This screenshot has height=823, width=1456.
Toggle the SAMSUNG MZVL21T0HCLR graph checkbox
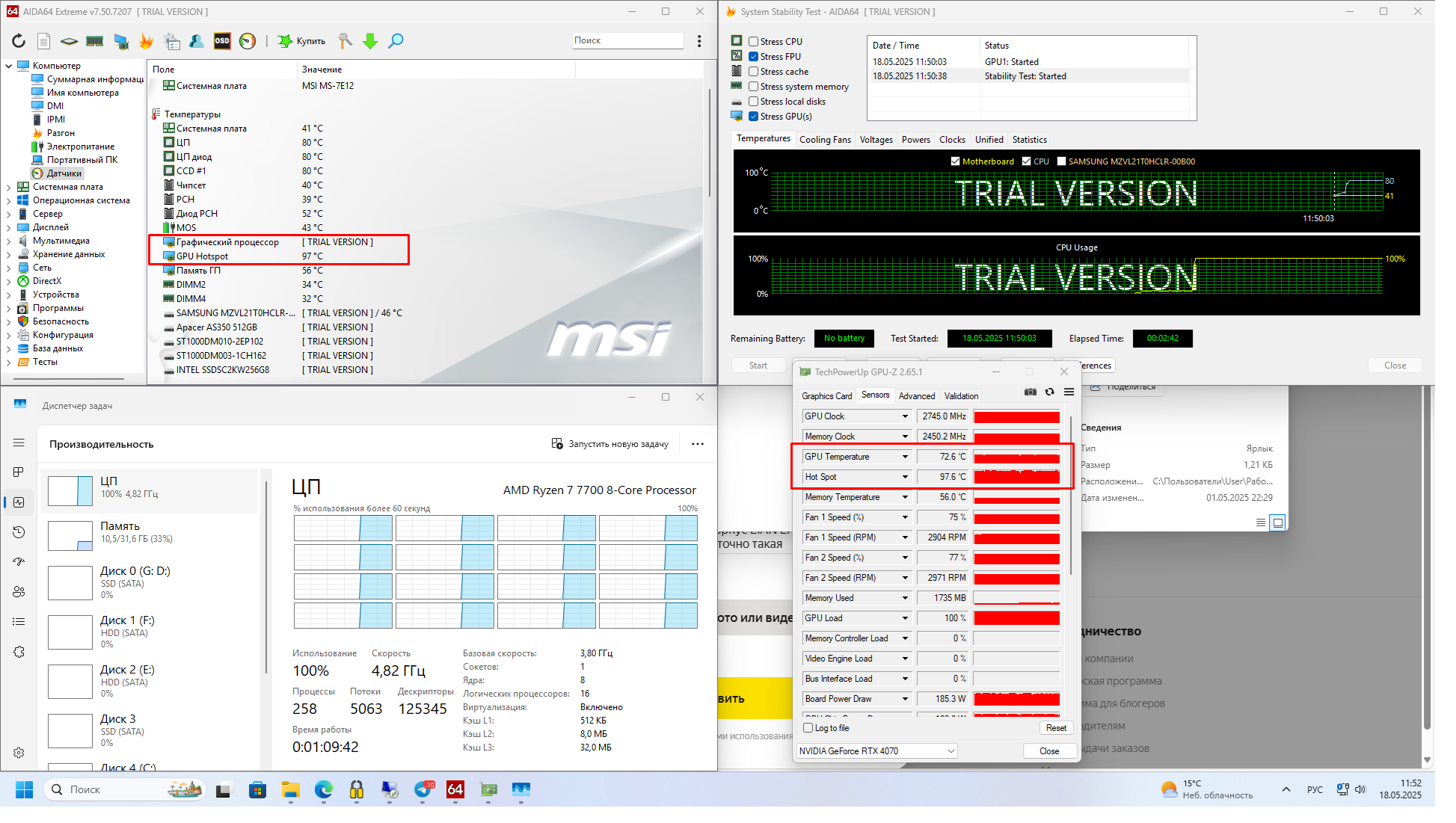pos(1061,161)
